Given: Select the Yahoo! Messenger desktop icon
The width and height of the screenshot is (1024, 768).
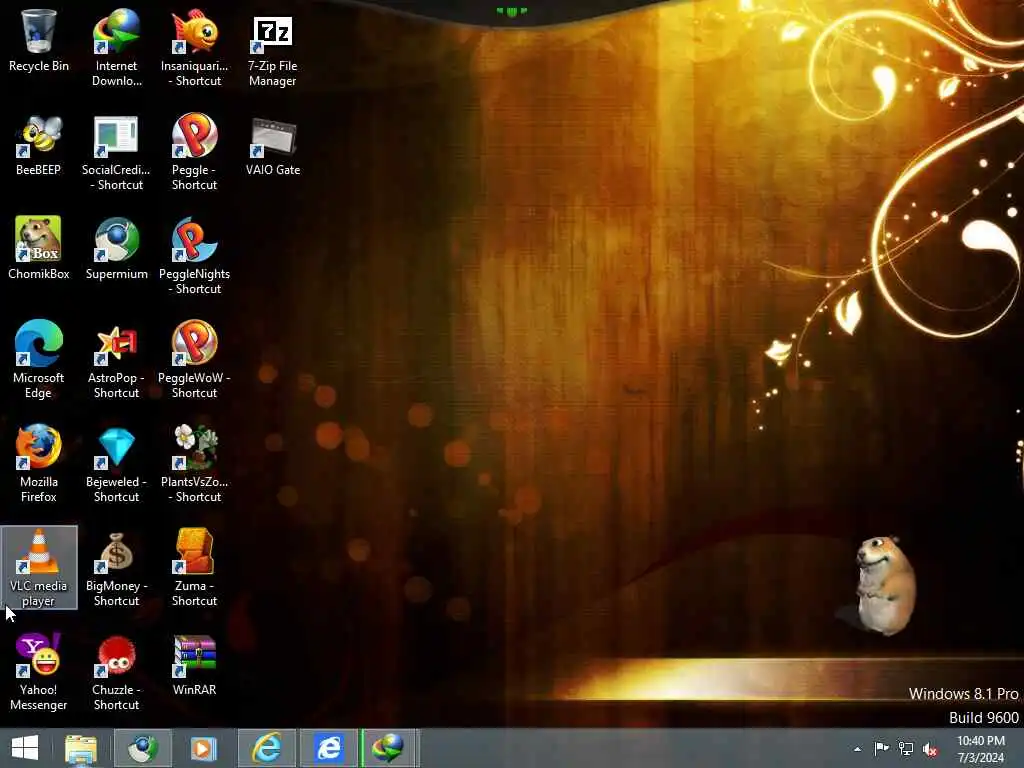Looking at the screenshot, I should (x=39, y=671).
